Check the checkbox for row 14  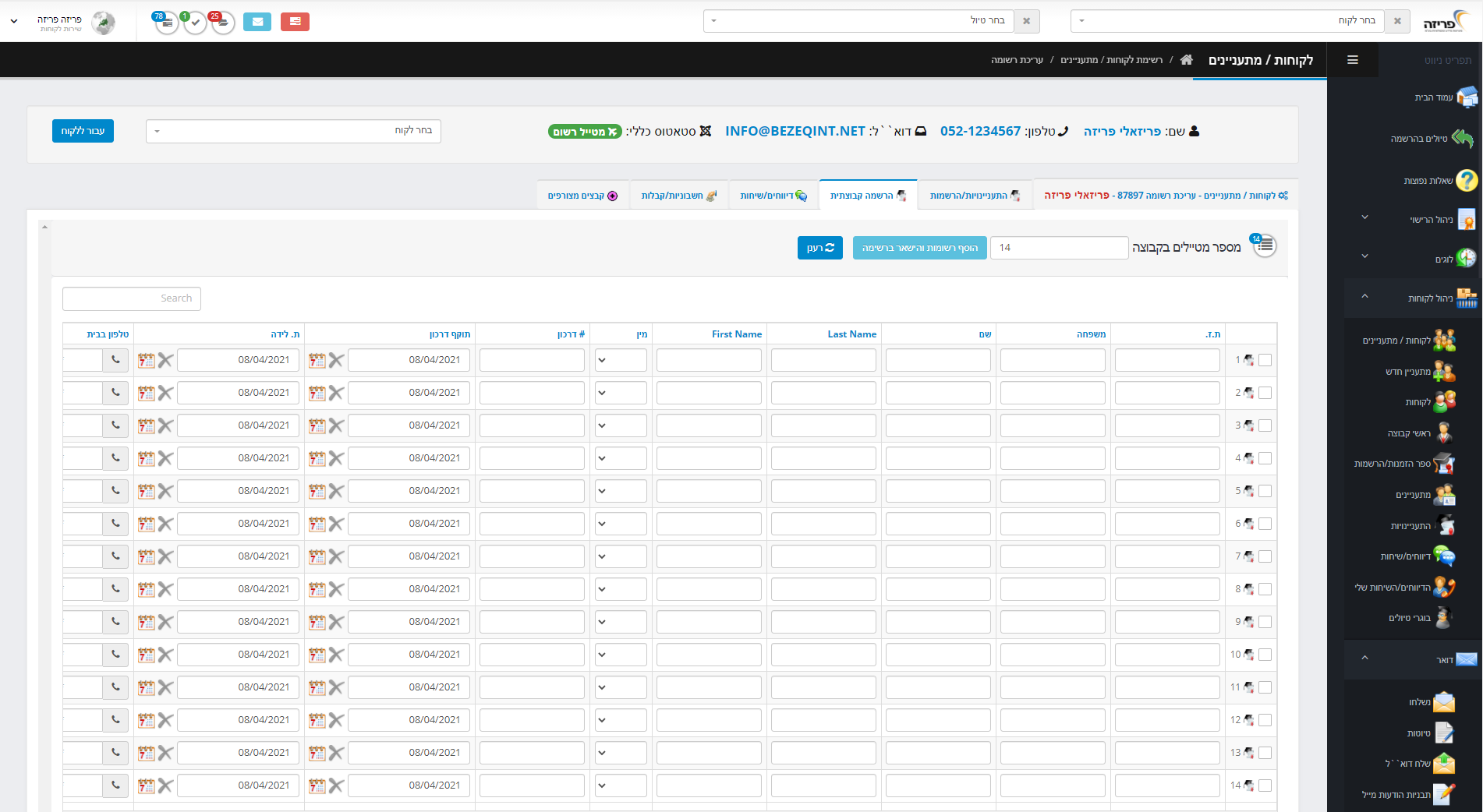[1265, 786]
